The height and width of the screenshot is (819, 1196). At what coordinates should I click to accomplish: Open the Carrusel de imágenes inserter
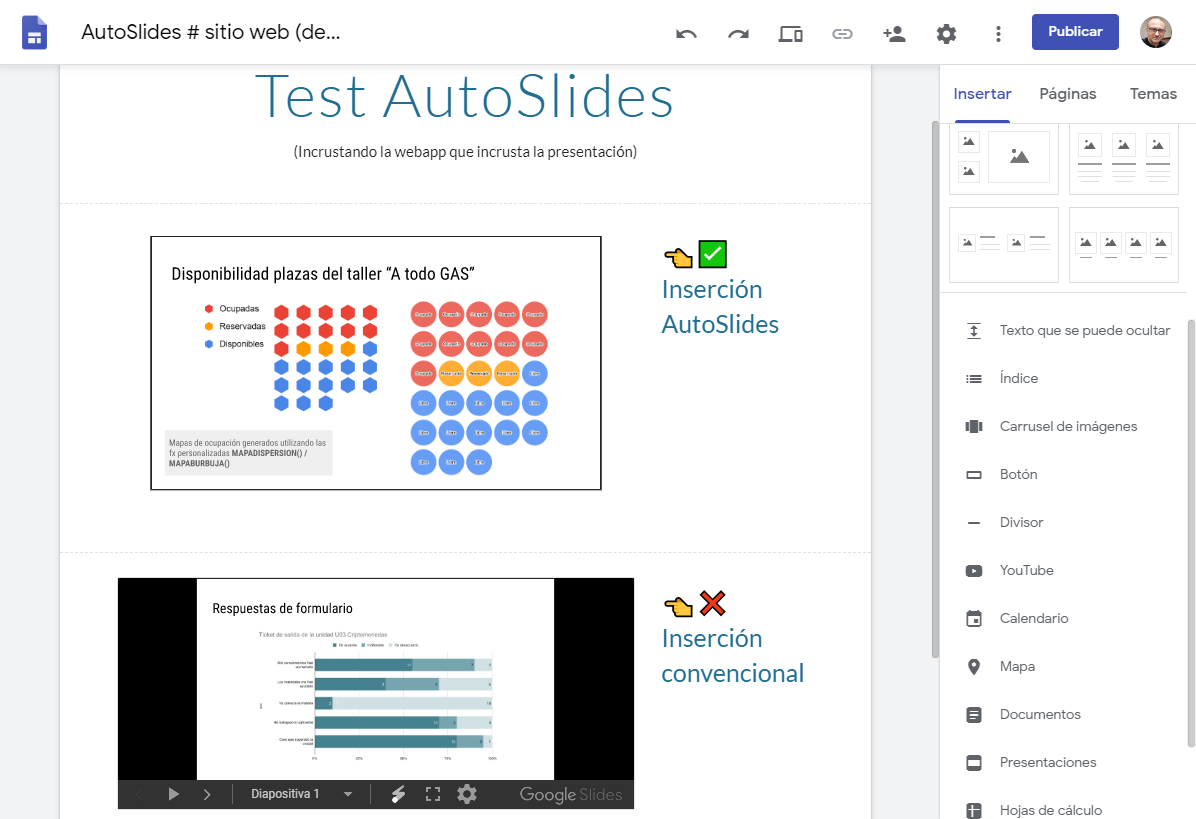click(x=1068, y=426)
